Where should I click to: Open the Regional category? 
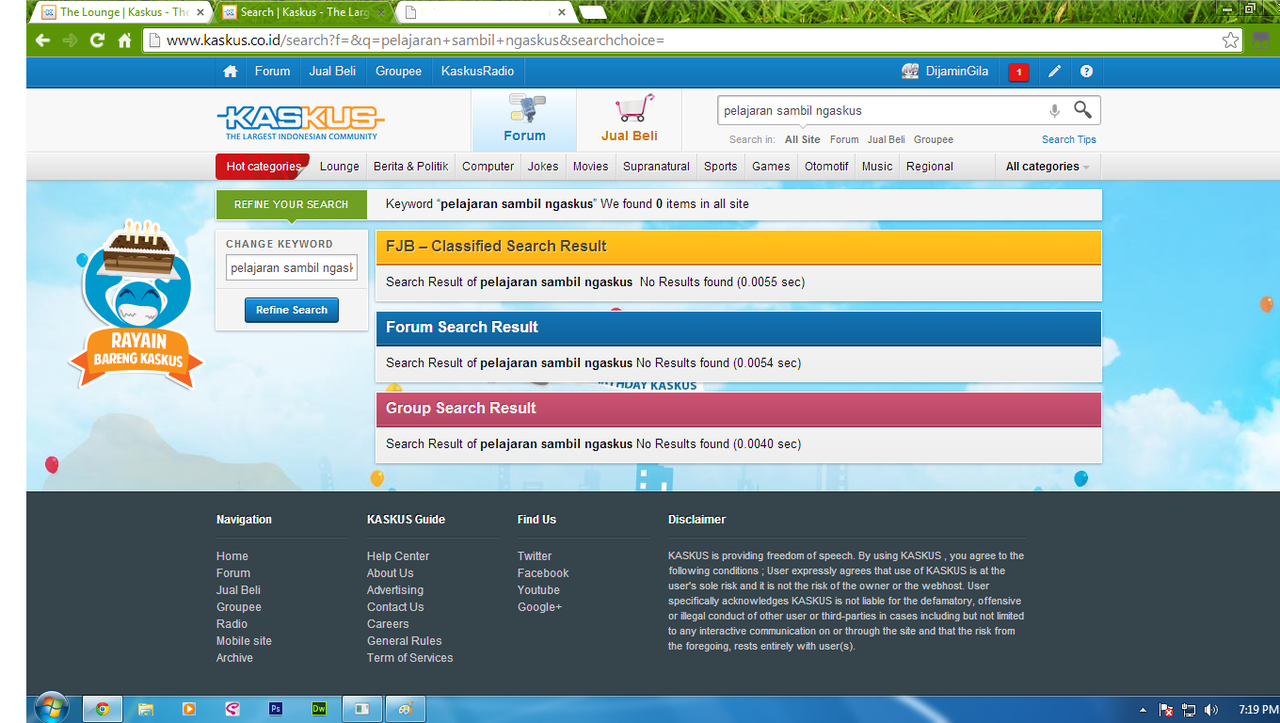929,166
